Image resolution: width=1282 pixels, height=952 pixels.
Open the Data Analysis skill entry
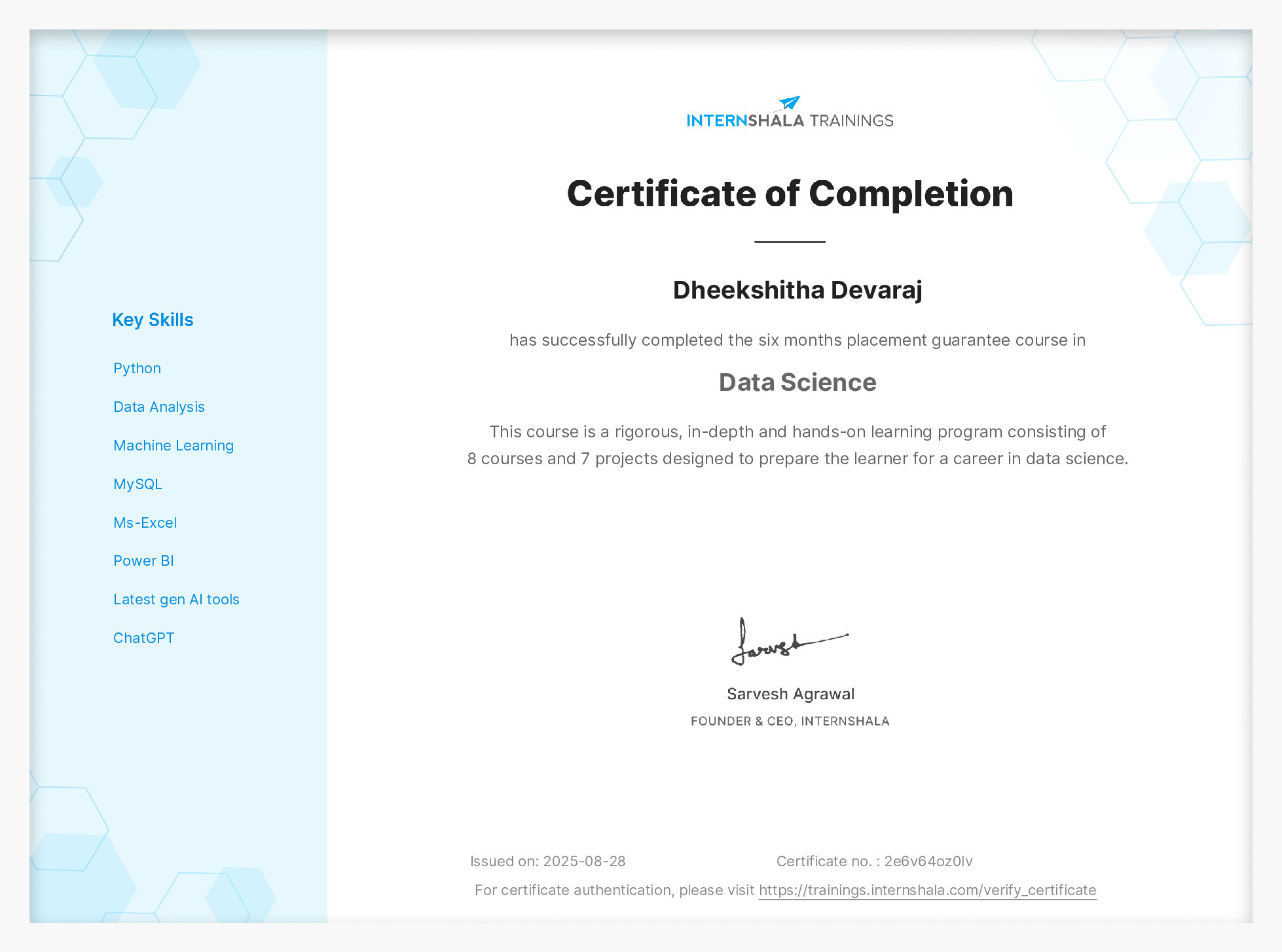158,407
